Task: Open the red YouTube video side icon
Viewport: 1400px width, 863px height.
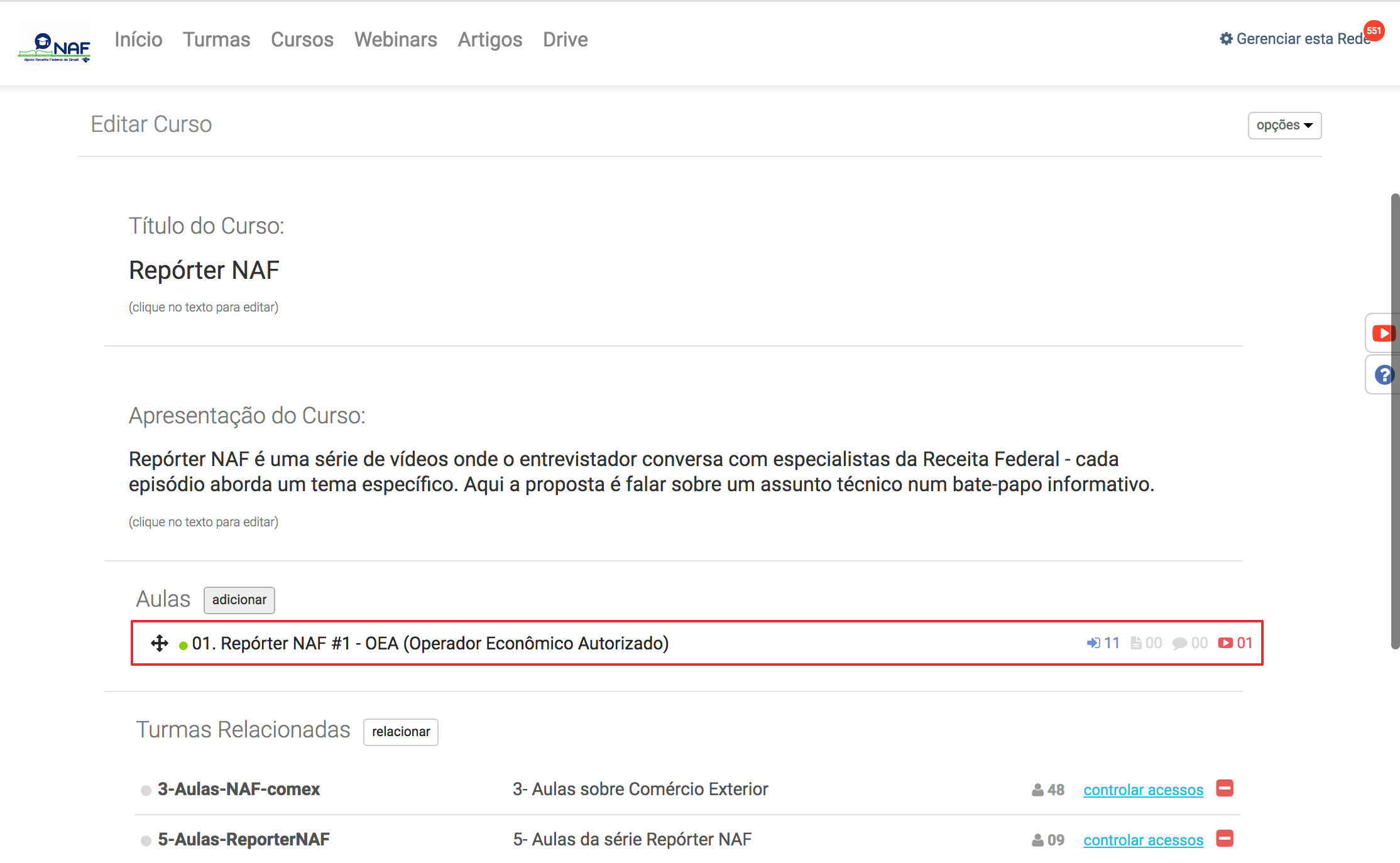Action: (1382, 333)
